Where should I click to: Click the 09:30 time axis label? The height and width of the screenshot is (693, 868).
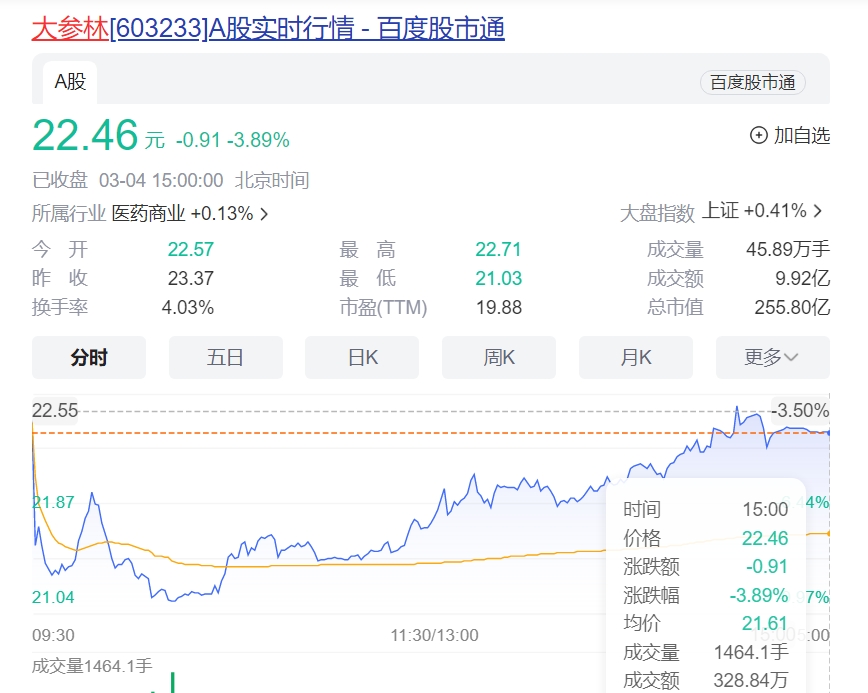click(x=53, y=635)
